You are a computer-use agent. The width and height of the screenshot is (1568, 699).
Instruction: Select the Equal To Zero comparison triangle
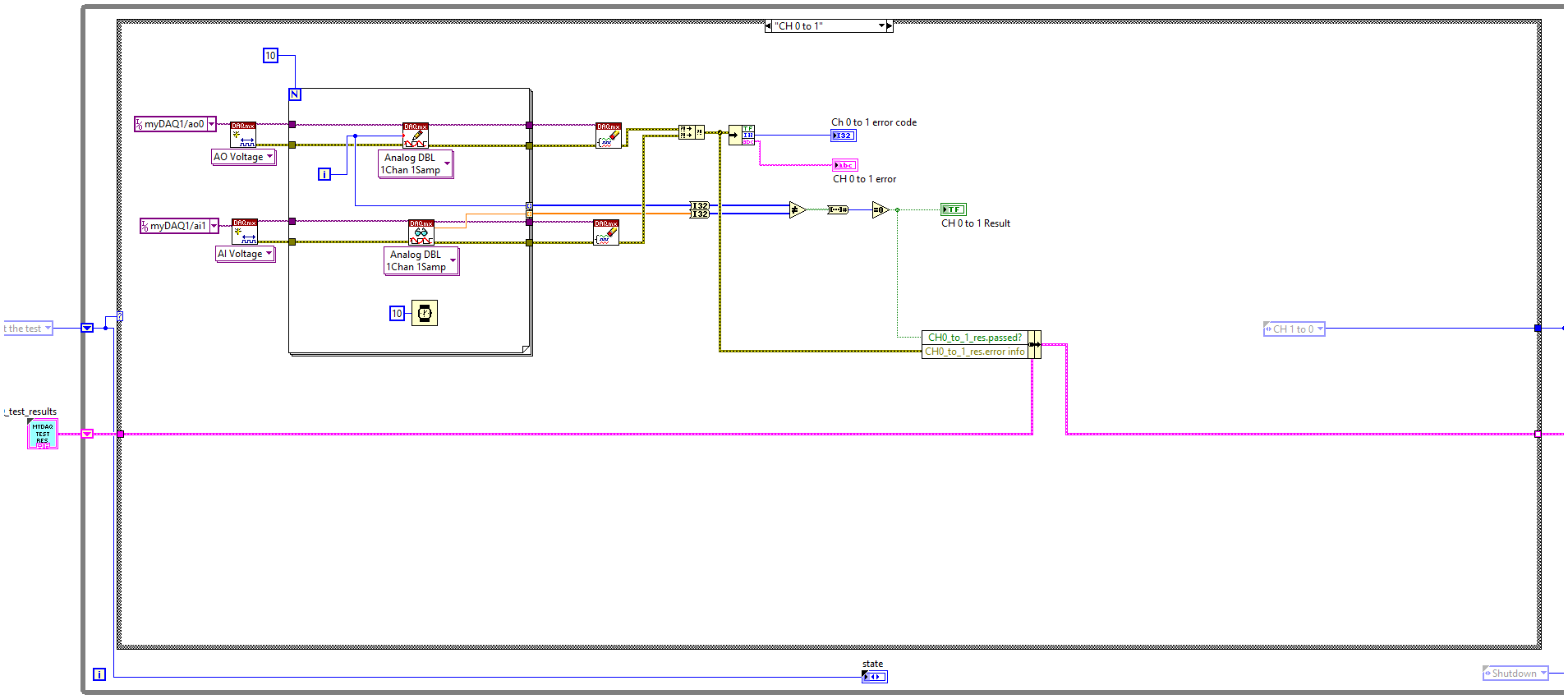click(x=881, y=209)
